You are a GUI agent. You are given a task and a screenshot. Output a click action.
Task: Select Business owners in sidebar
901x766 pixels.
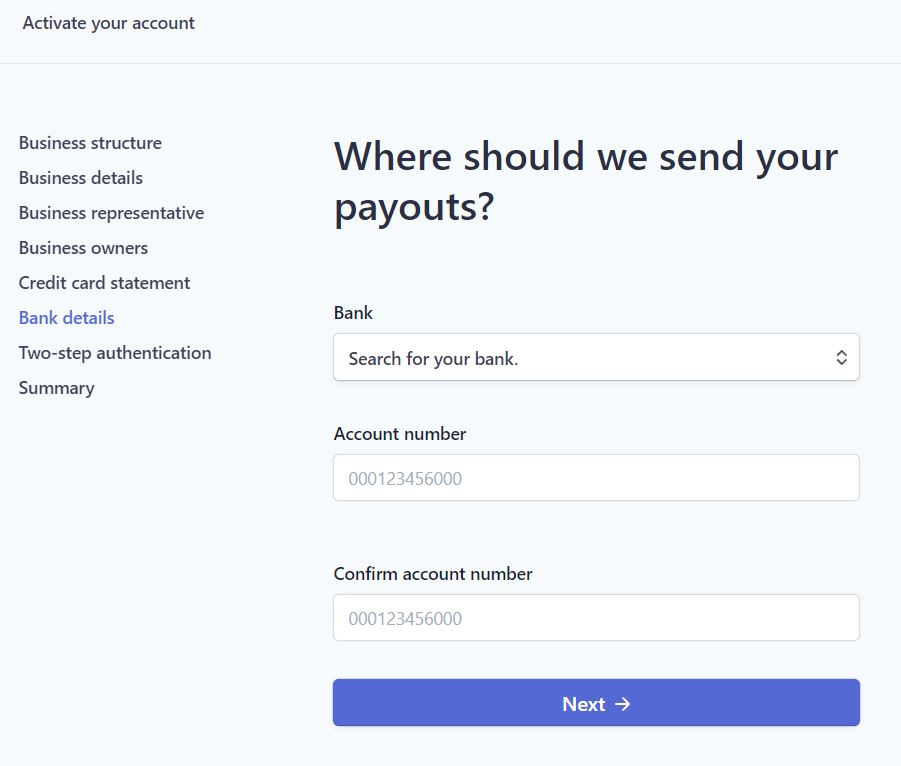[83, 248]
